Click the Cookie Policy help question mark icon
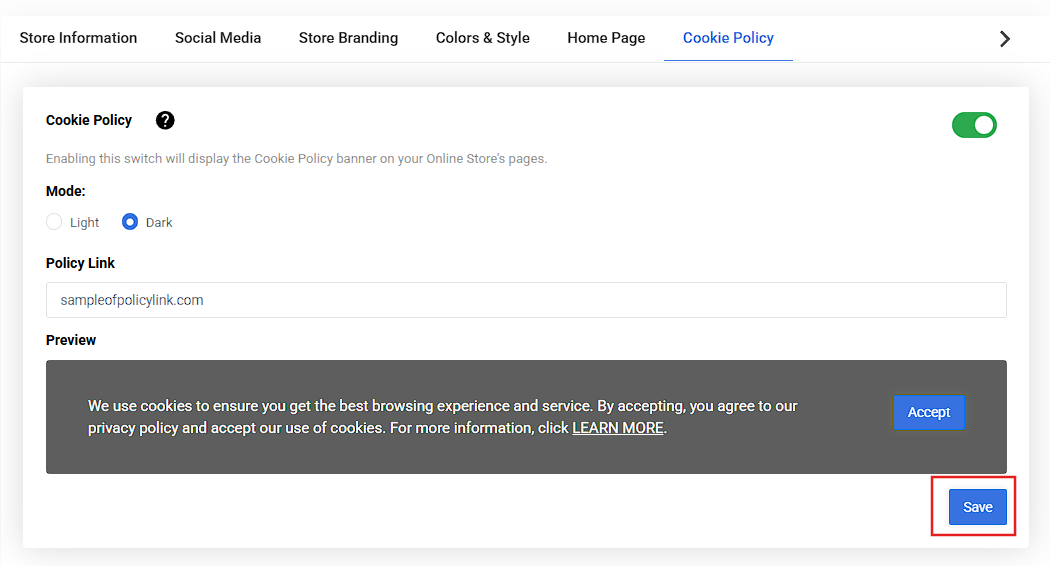This screenshot has width=1050, height=566. tap(165, 120)
